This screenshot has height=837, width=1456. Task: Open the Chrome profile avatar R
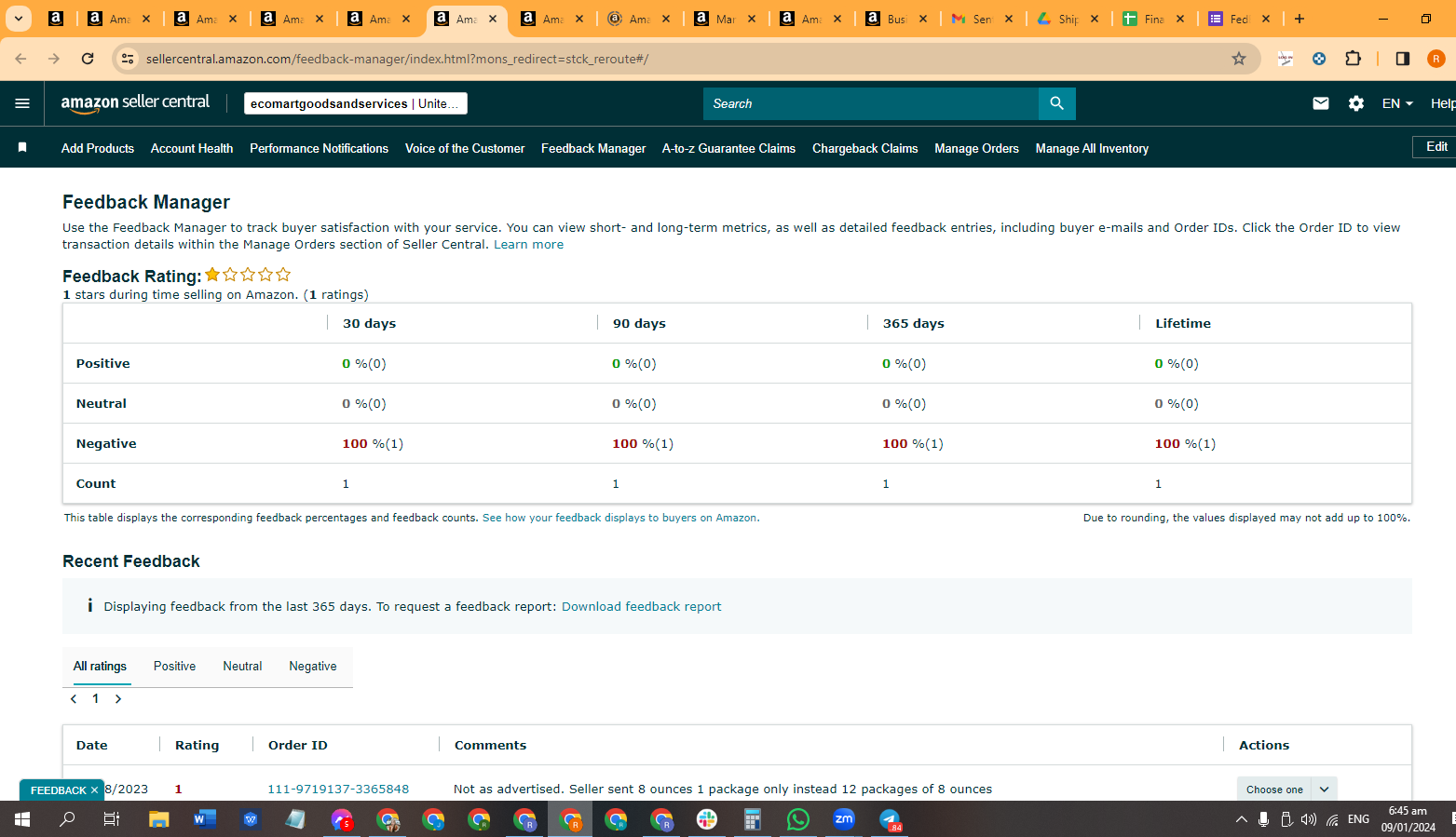[x=1436, y=59]
